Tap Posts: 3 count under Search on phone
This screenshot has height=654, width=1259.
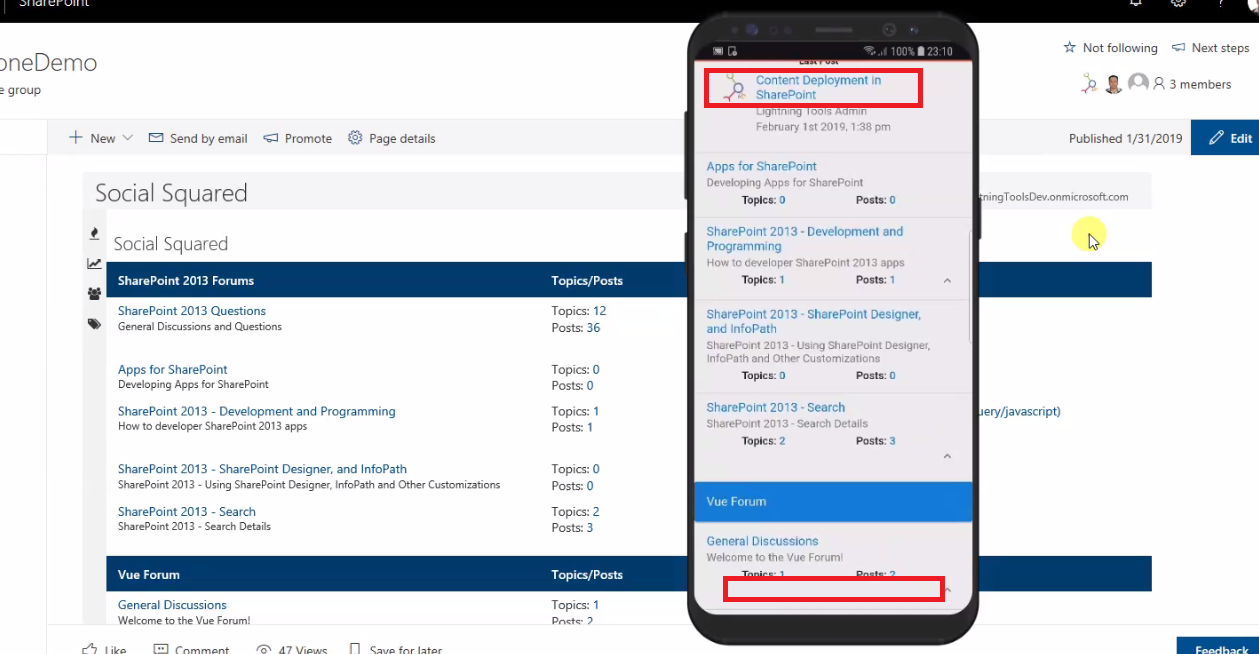(876, 441)
